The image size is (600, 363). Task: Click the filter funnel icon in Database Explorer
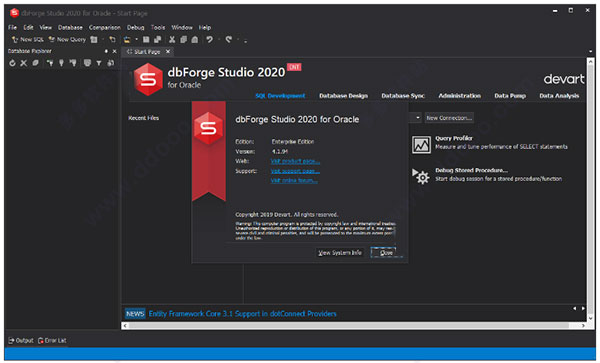tap(99, 63)
